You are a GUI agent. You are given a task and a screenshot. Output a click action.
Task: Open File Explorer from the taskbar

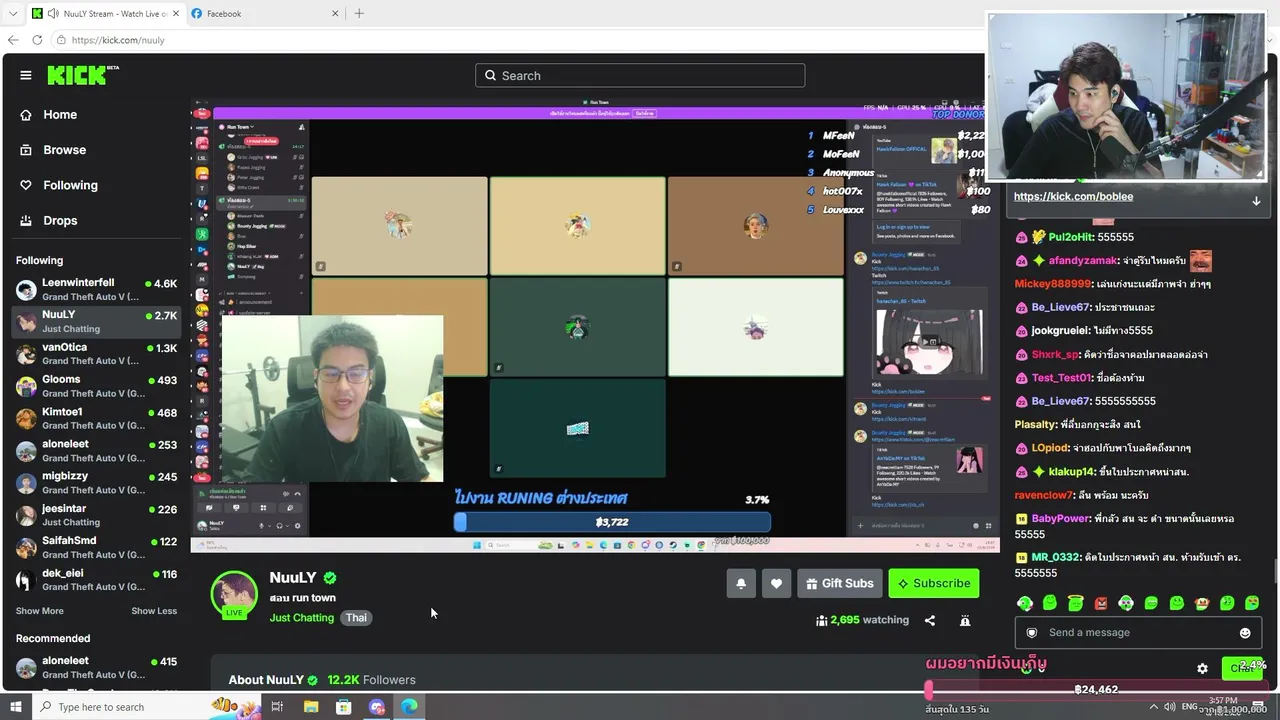click(x=311, y=707)
